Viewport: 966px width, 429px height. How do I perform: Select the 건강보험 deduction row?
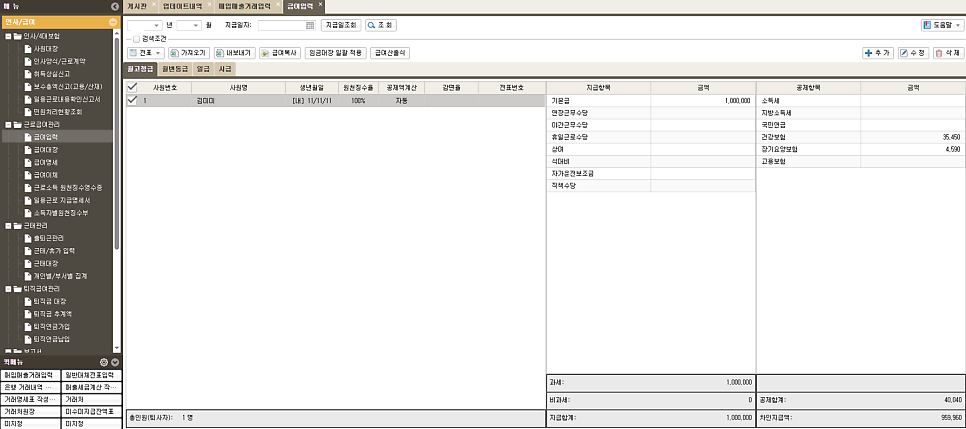[x=861, y=137]
